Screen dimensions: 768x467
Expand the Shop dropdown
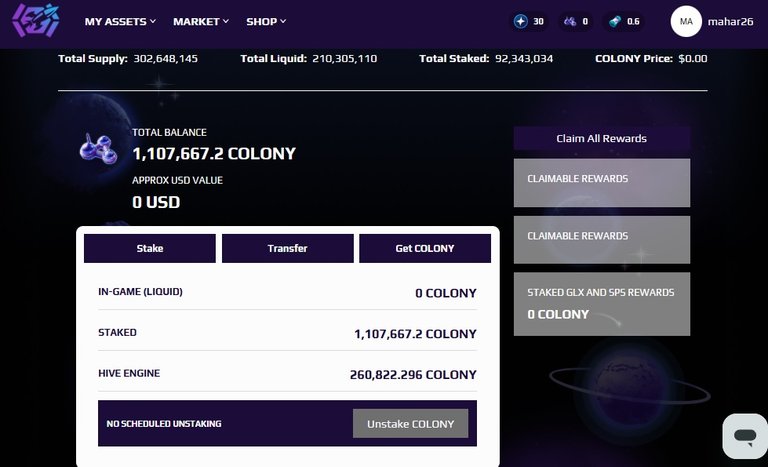266,22
